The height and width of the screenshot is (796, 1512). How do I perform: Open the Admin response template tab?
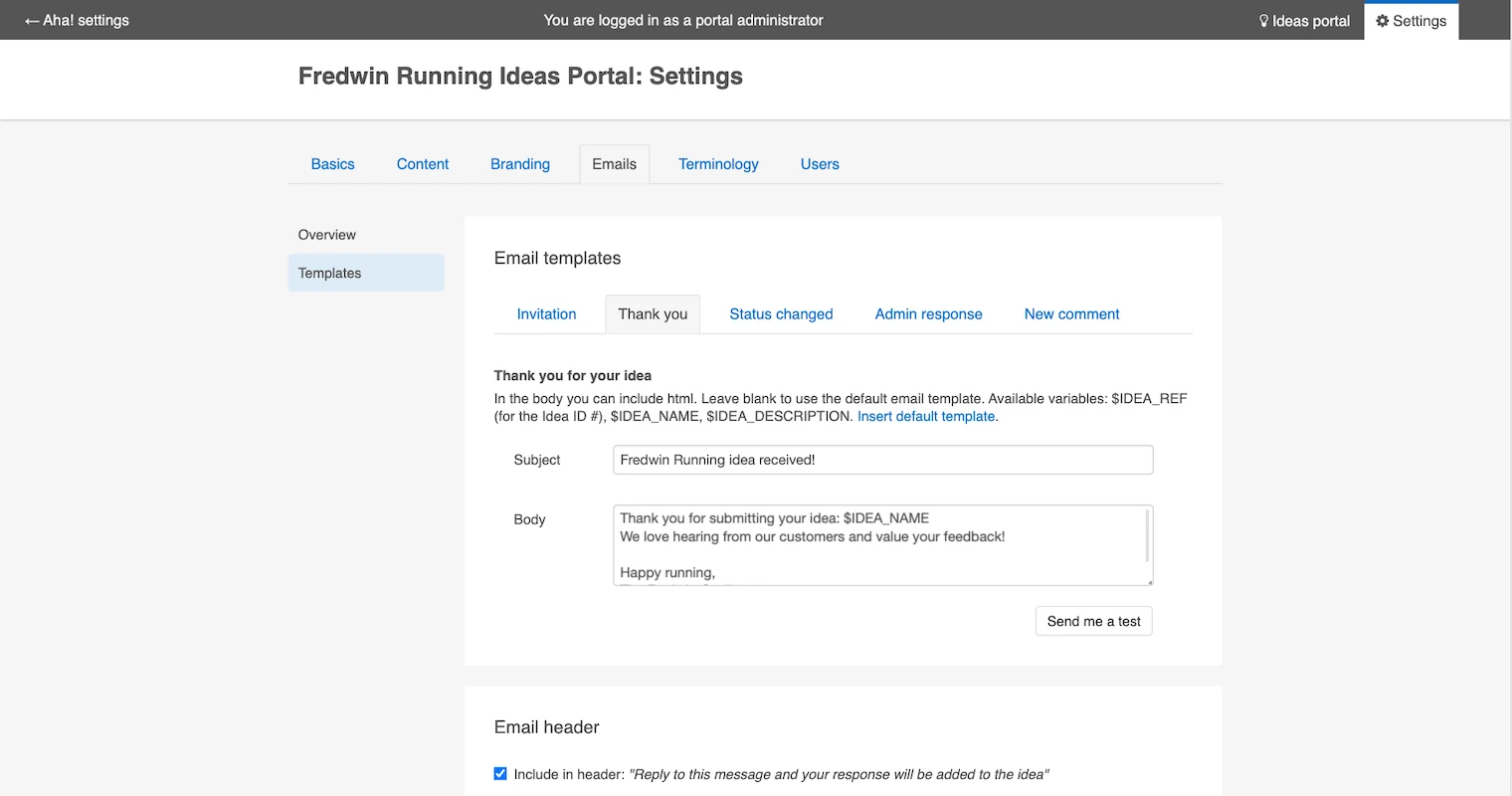[x=928, y=313]
